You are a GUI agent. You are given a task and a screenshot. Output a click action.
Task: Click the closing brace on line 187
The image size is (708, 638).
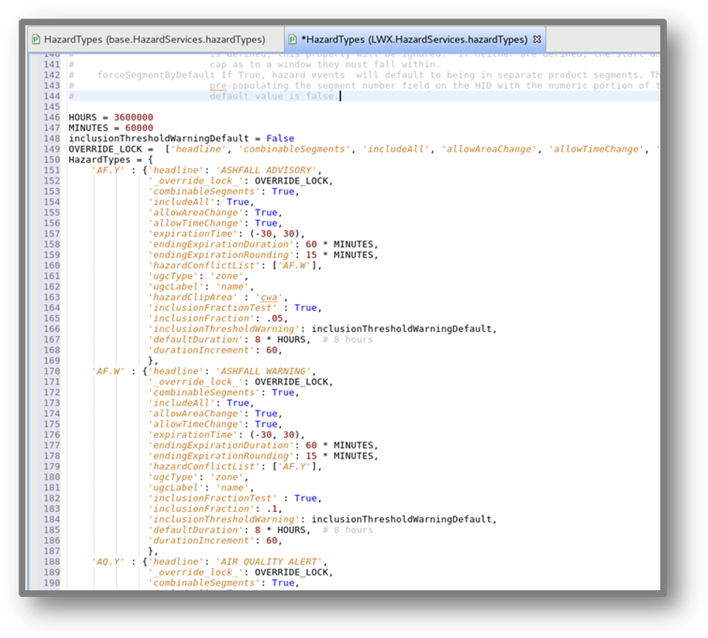151,551
